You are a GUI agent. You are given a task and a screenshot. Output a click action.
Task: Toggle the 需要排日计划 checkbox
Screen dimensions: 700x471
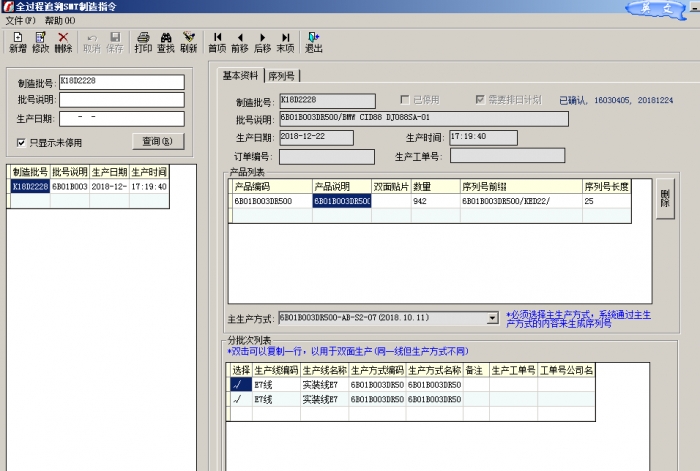[480, 100]
